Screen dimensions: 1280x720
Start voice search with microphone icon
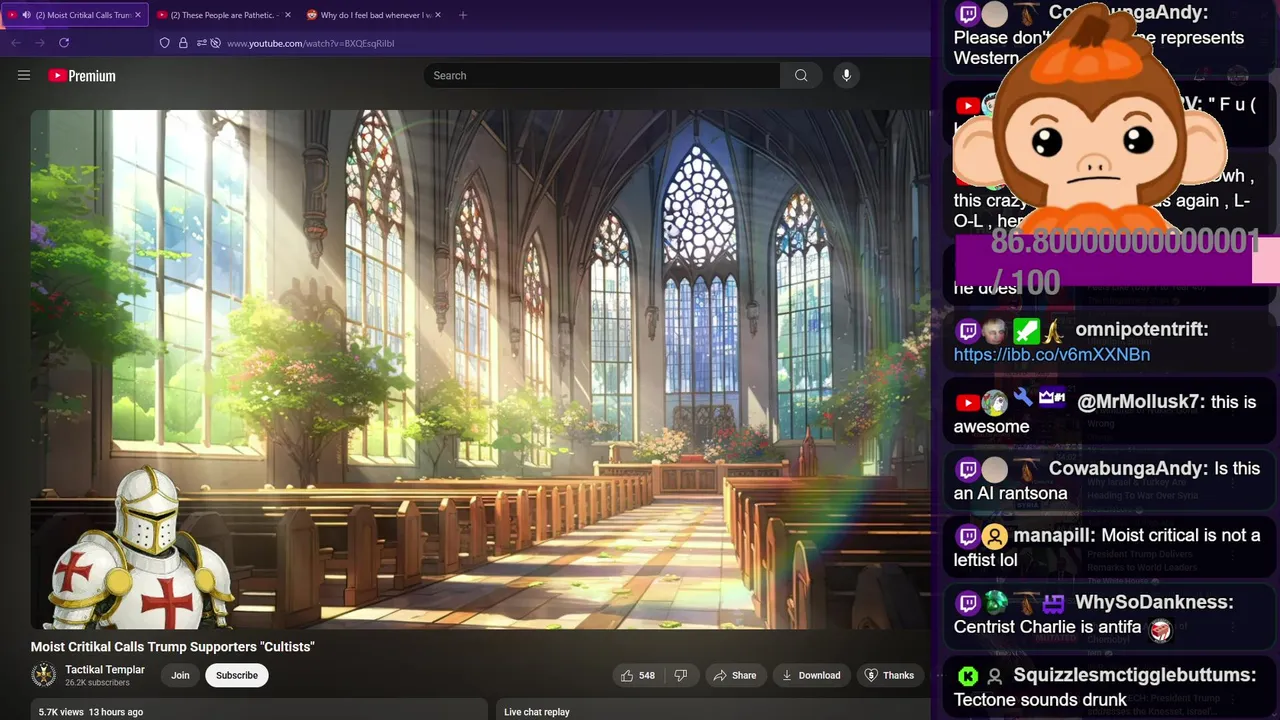pos(846,75)
